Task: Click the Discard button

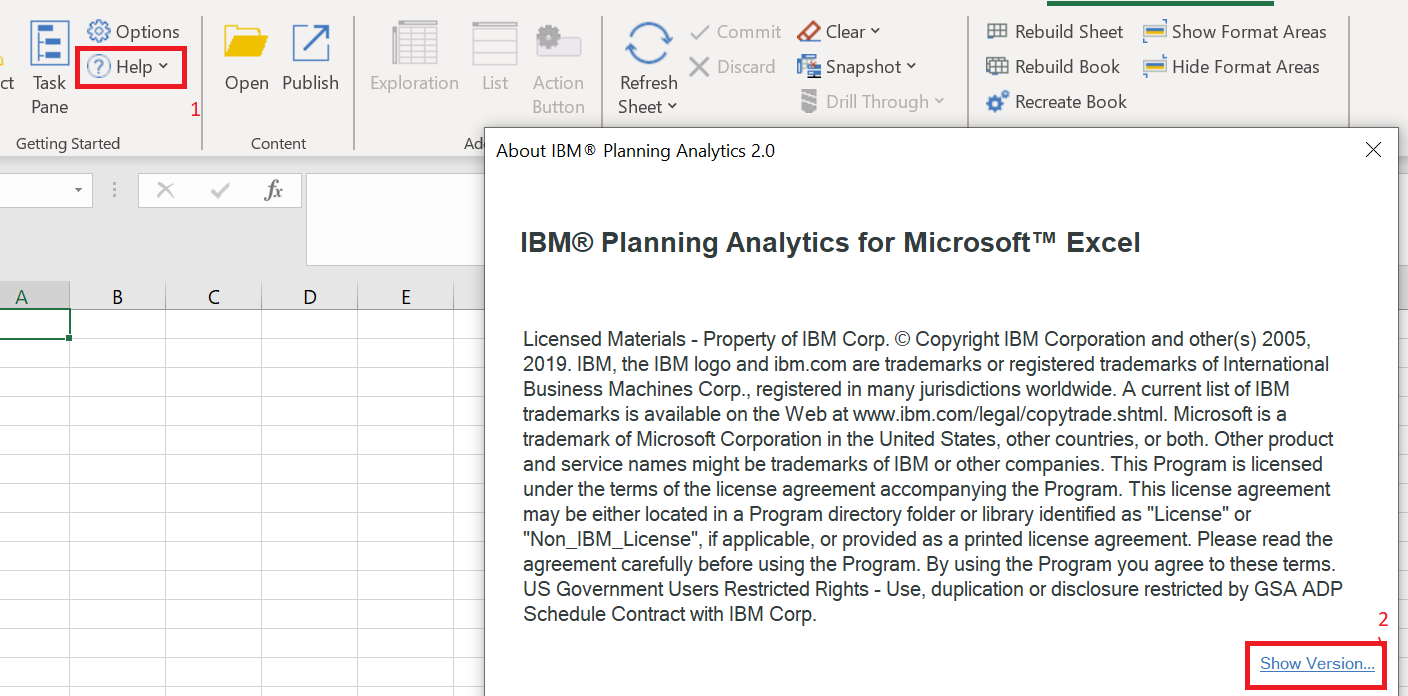Action: [x=732, y=67]
